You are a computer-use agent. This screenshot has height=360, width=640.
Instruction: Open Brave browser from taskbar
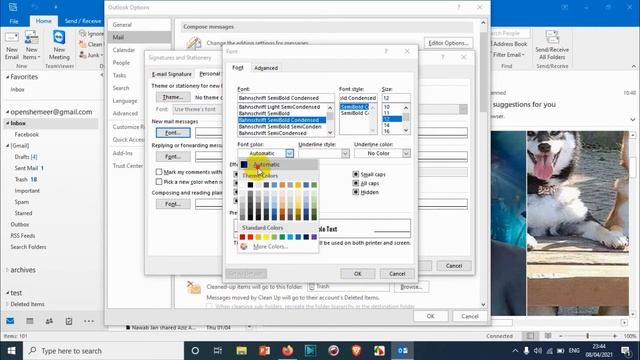pos(356,351)
